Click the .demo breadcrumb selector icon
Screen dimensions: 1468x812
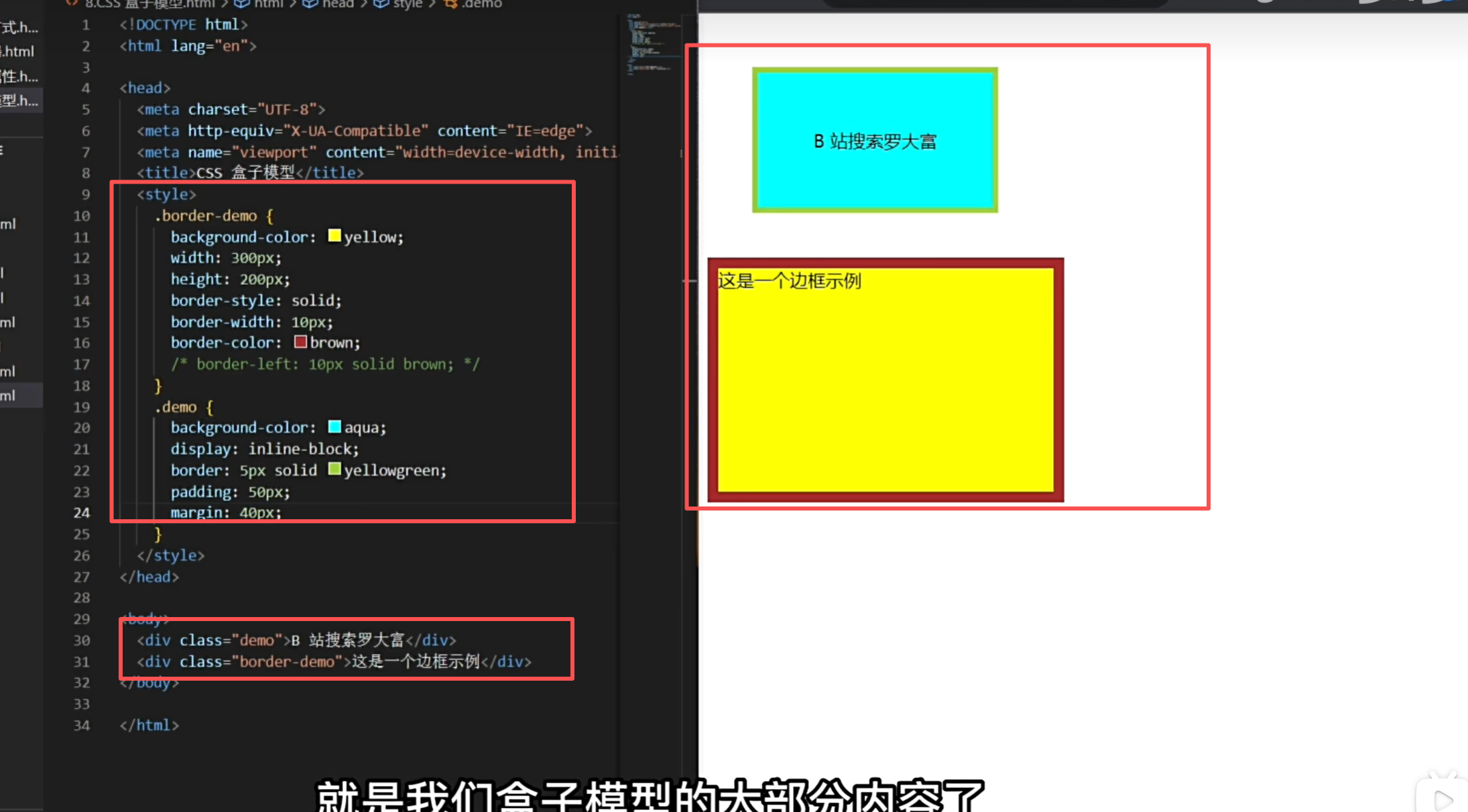(x=451, y=3)
